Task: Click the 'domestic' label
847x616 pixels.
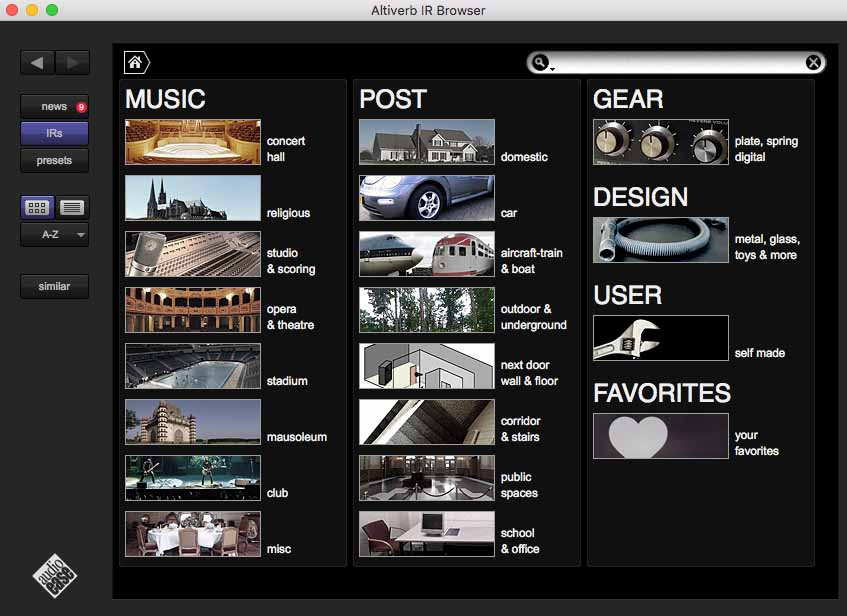Action: pyautogui.click(x=524, y=157)
